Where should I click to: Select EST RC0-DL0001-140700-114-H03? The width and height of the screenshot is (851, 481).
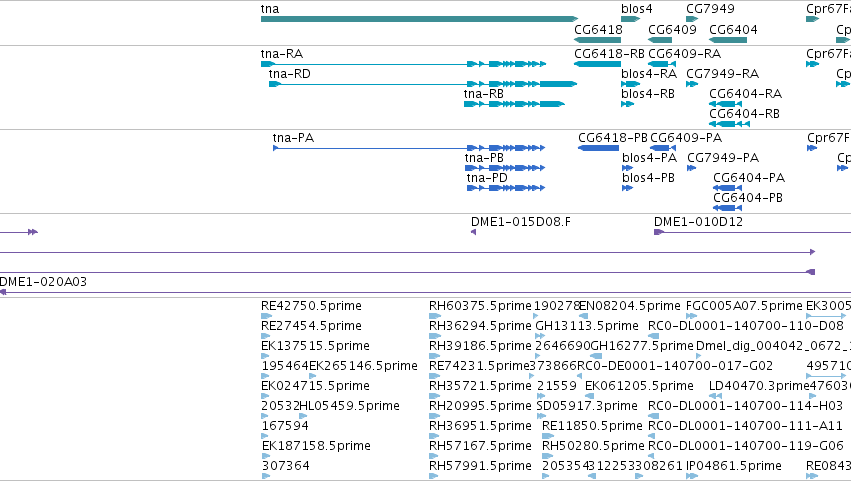[746, 406]
